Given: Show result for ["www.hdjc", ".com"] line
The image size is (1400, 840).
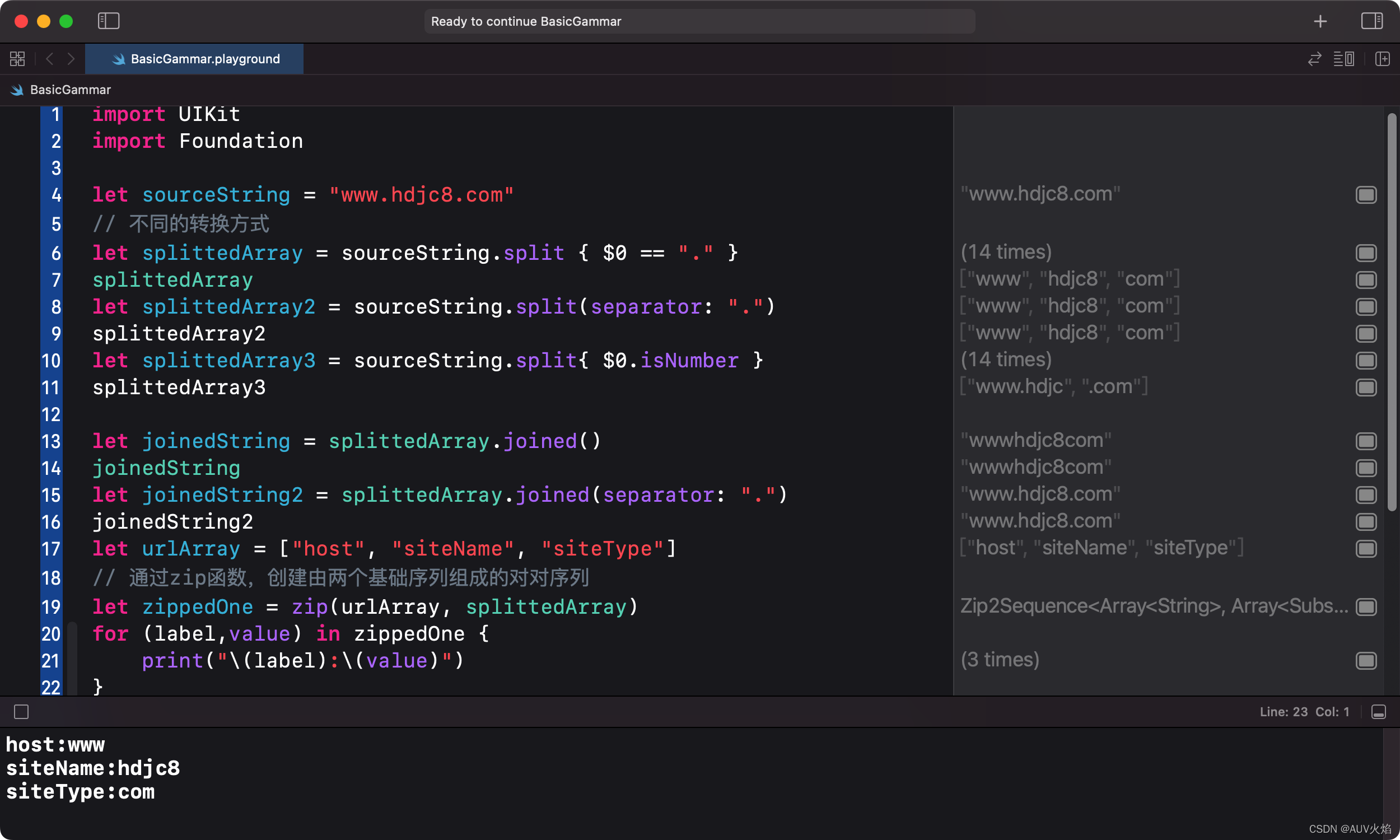Looking at the screenshot, I should [1366, 387].
